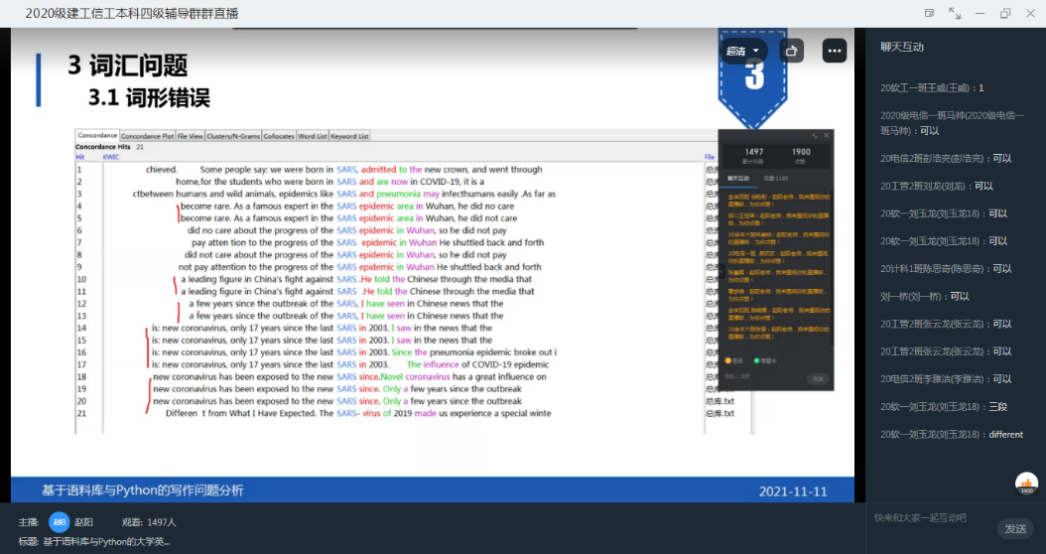This screenshot has height=554, width=1046.
Task: Open the three-dots more options menu
Action: (834, 50)
